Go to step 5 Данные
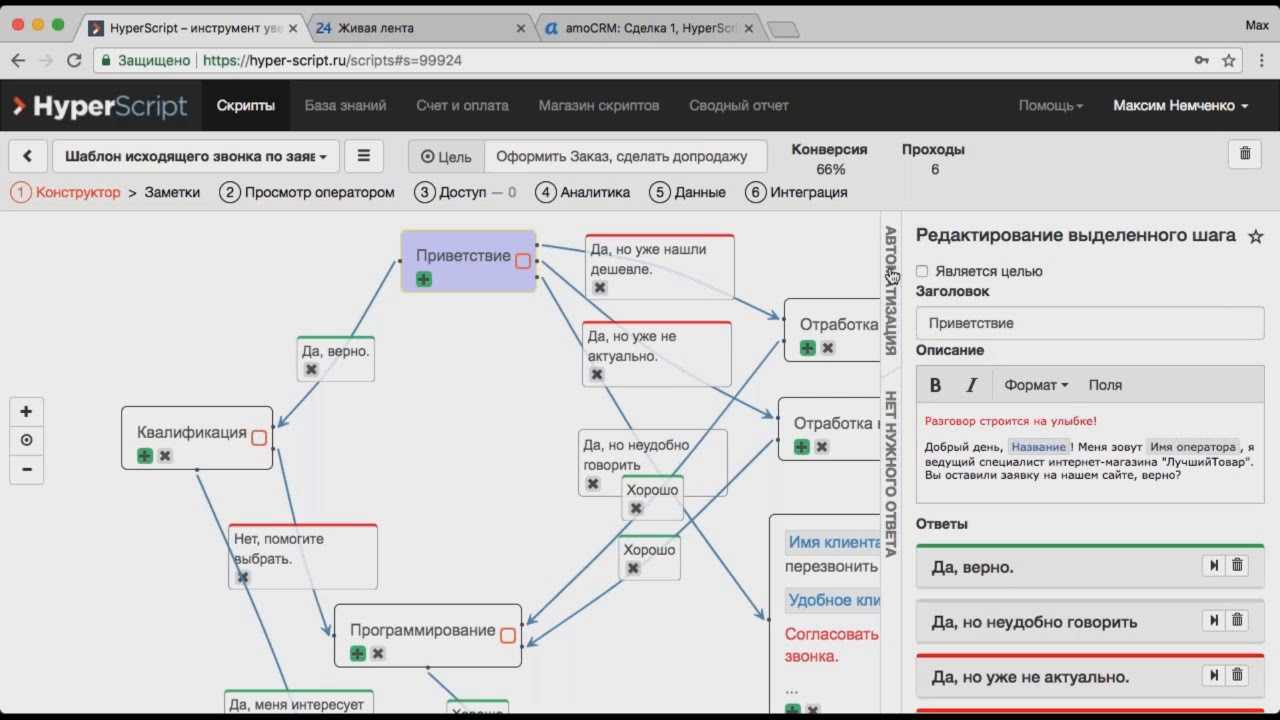 (x=687, y=192)
